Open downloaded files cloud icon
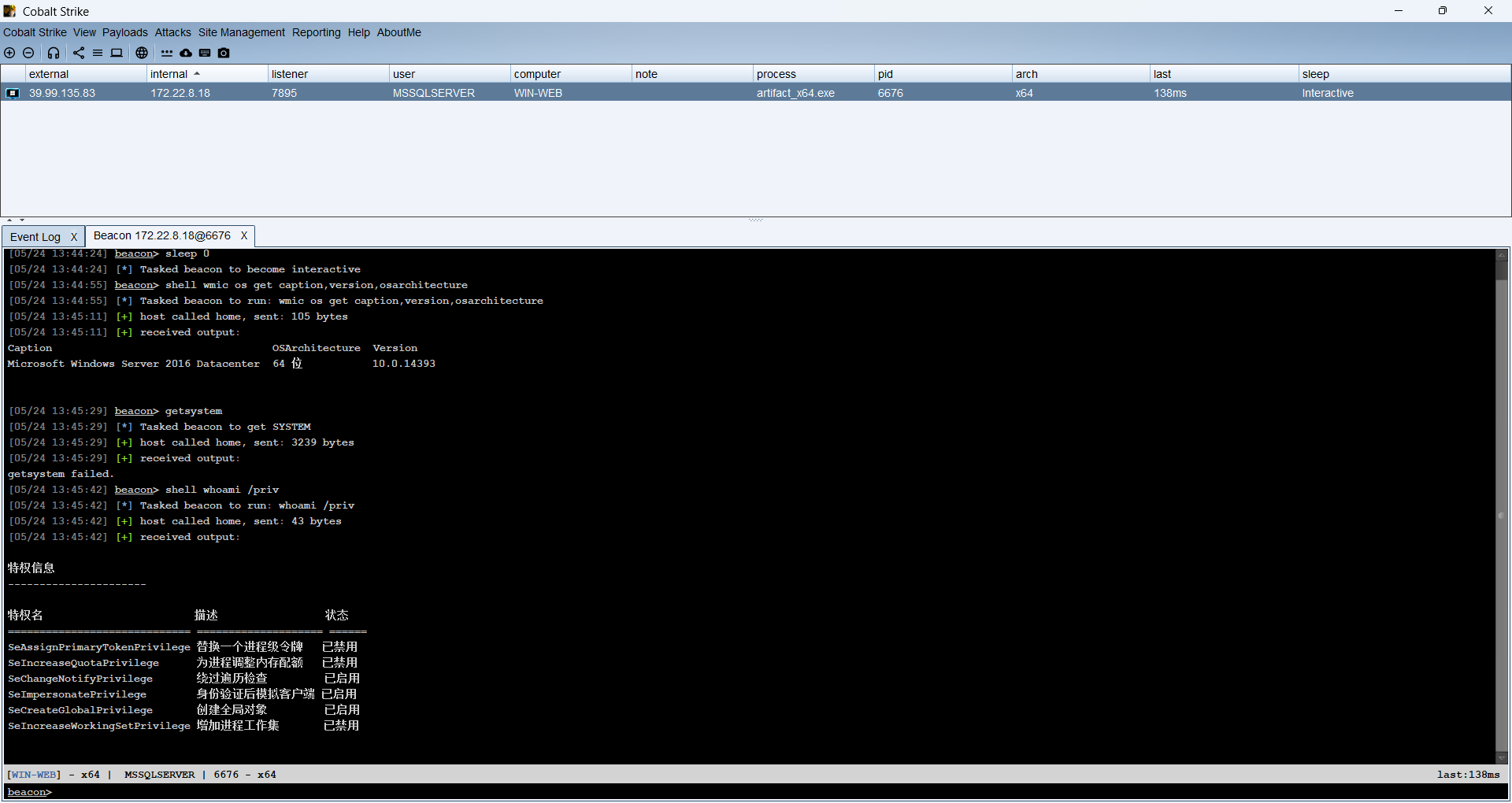The height and width of the screenshot is (803, 1512). (x=186, y=53)
